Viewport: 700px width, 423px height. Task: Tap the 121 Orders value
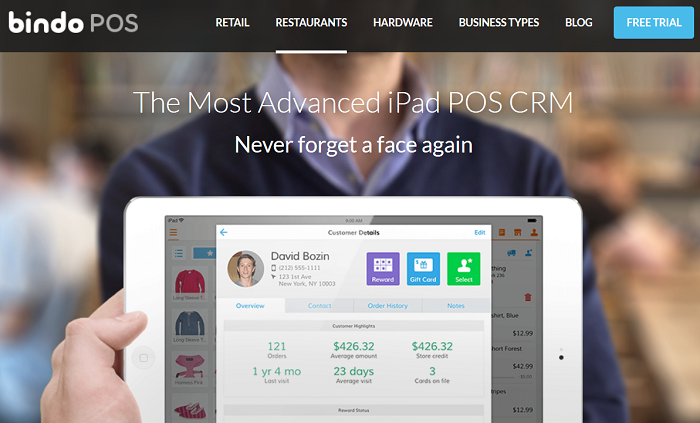point(277,346)
